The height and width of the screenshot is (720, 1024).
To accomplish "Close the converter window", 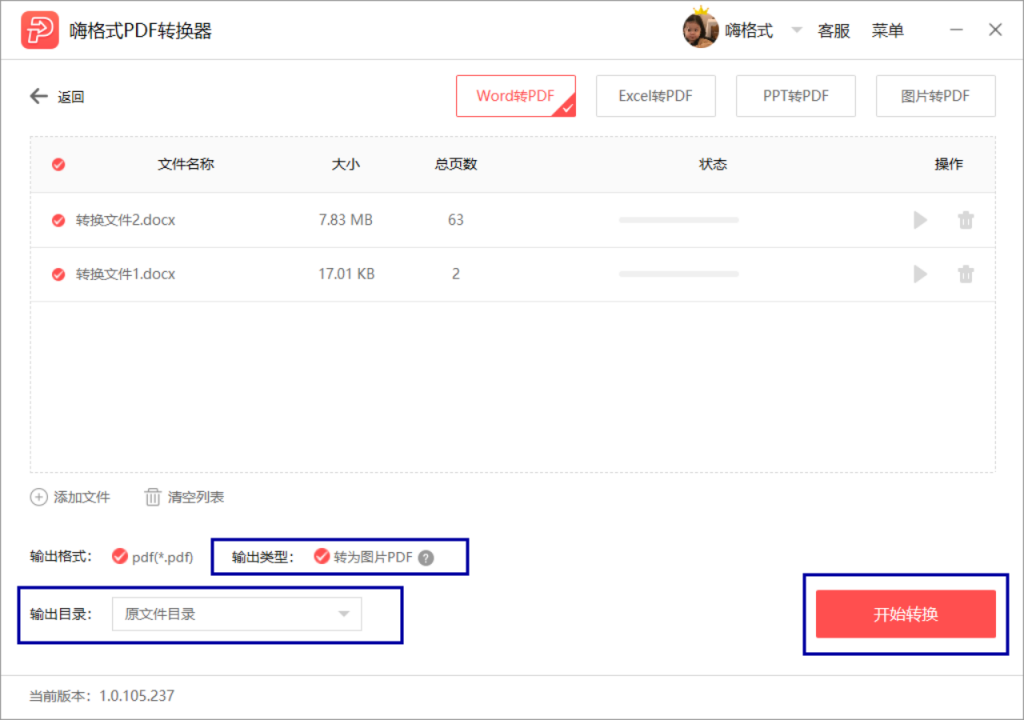I will coord(995,30).
